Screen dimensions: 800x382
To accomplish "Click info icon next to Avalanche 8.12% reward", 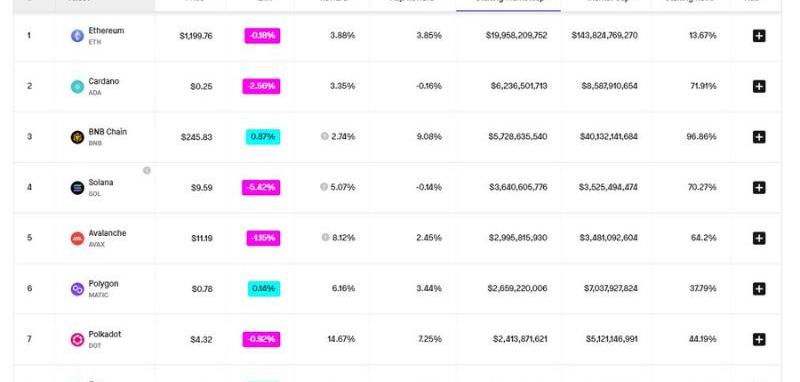I will point(325,237).
